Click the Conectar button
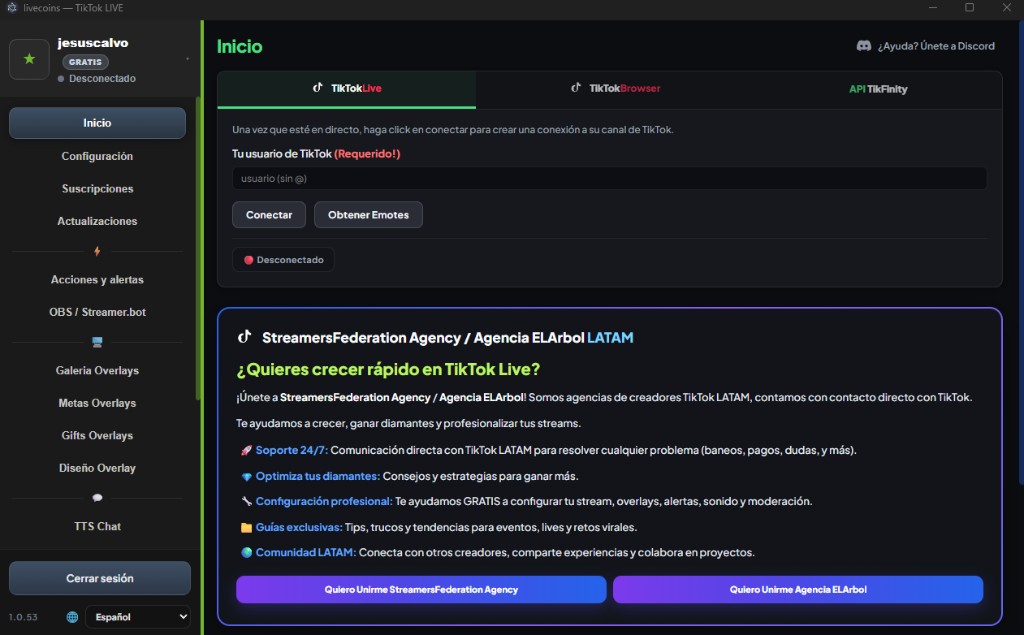The height and width of the screenshot is (635, 1024). [x=269, y=215]
